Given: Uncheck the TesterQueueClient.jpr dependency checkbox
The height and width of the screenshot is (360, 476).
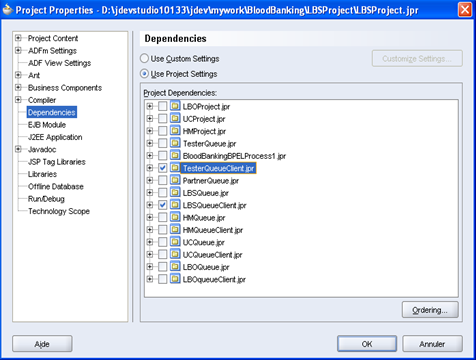Looking at the screenshot, I should tap(162, 168).
